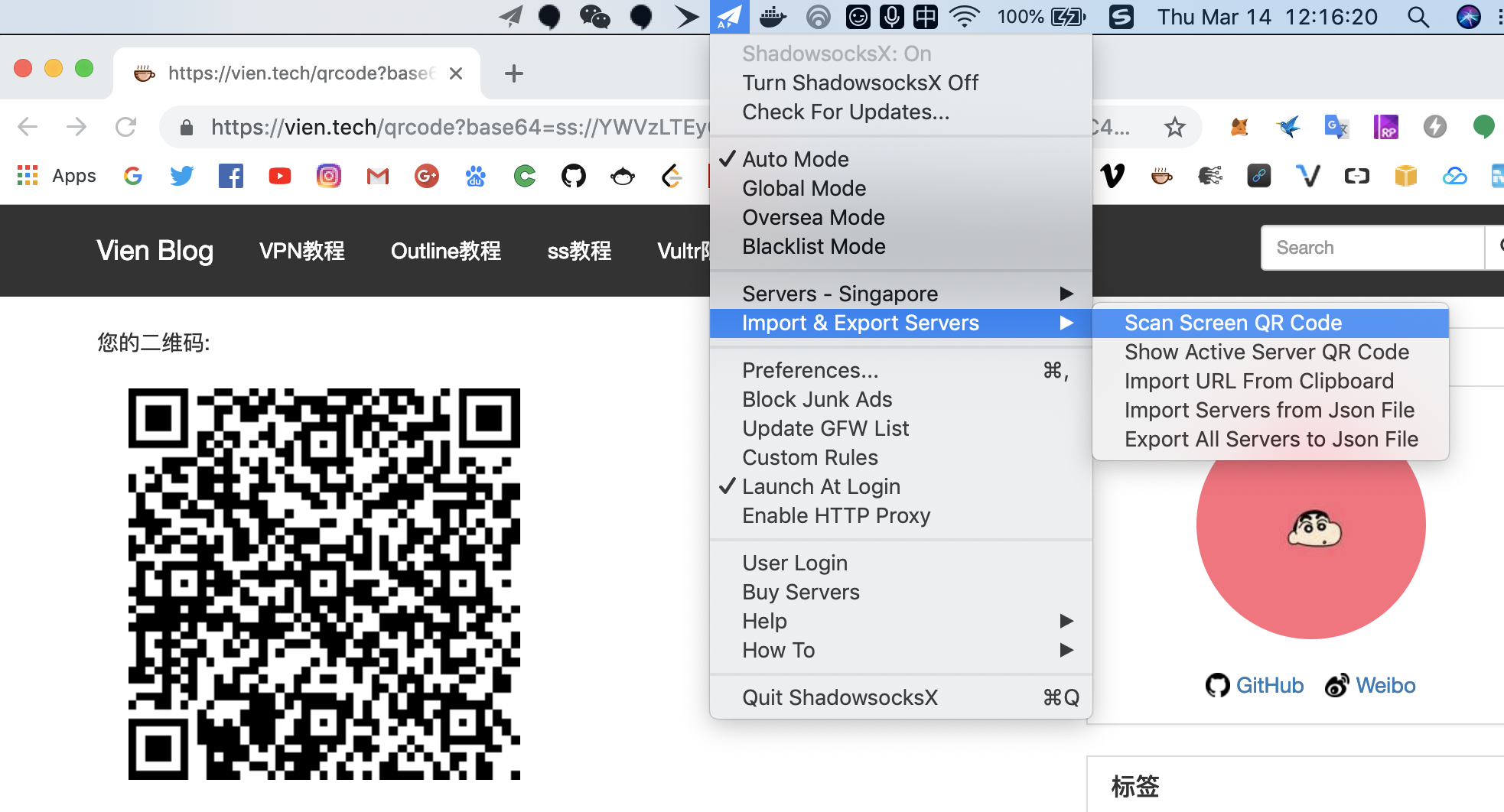The height and width of the screenshot is (812, 1504).
Task: Switch to Blacklist Mode
Action: pos(901,246)
